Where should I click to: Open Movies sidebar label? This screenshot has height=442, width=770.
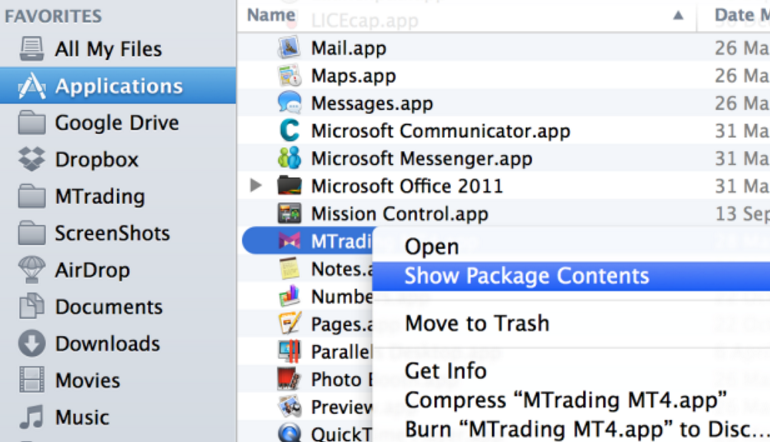(x=87, y=381)
